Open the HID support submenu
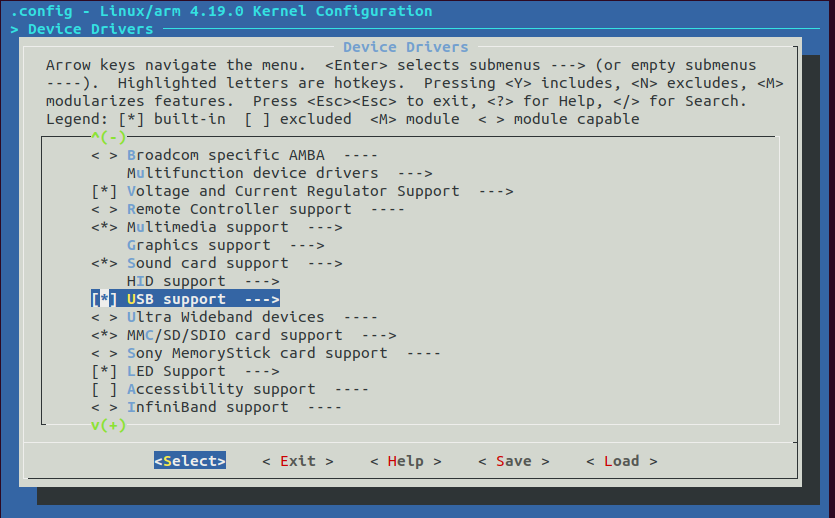 pos(203,282)
